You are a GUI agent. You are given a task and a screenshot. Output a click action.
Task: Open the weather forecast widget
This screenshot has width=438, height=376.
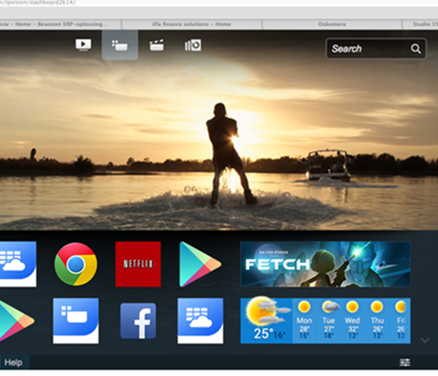(x=325, y=321)
